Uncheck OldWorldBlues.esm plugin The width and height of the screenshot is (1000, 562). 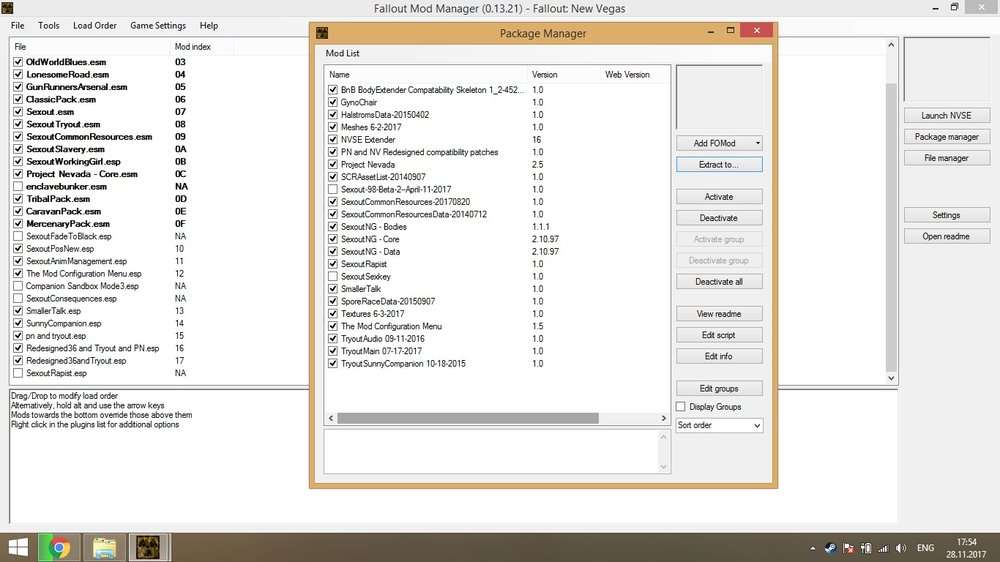[18, 62]
